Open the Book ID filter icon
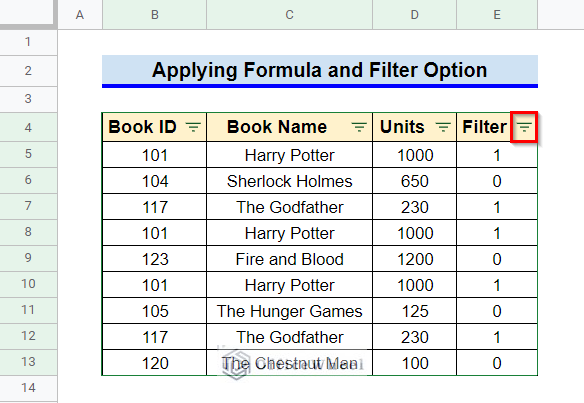Image resolution: width=584 pixels, height=403 pixels. pyautogui.click(x=193, y=127)
